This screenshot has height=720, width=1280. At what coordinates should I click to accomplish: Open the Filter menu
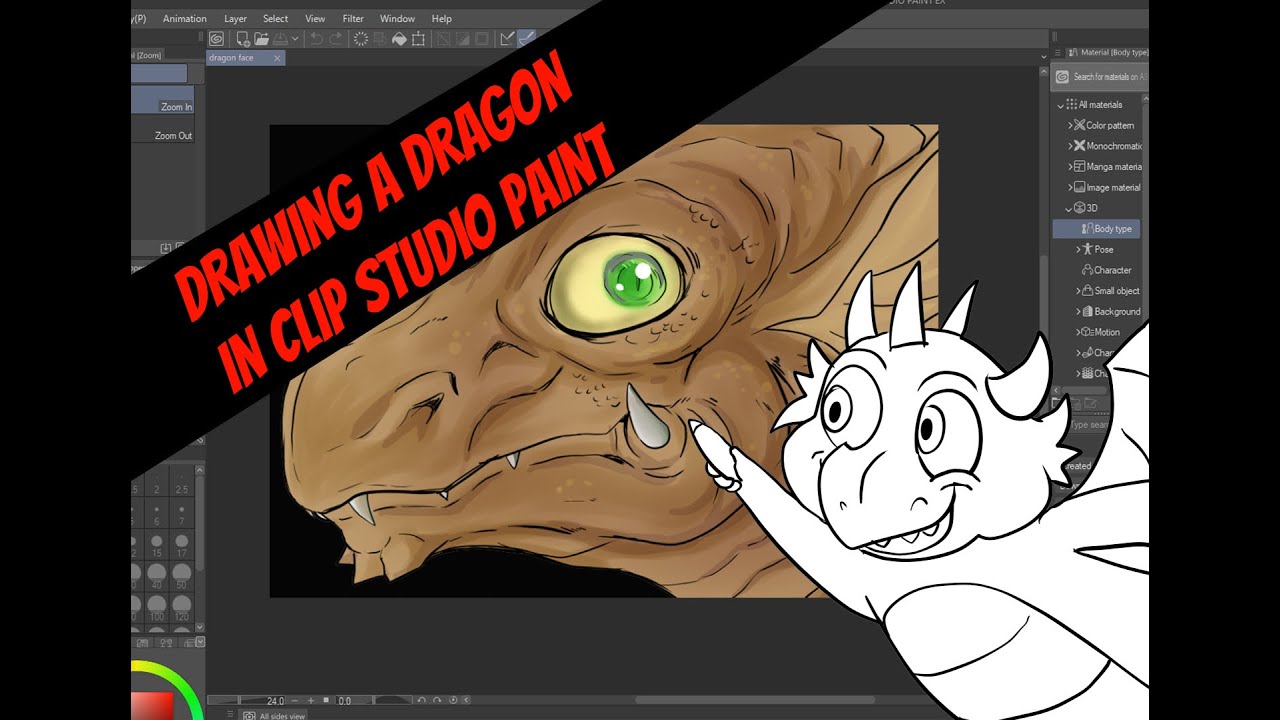pyautogui.click(x=353, y=18)
